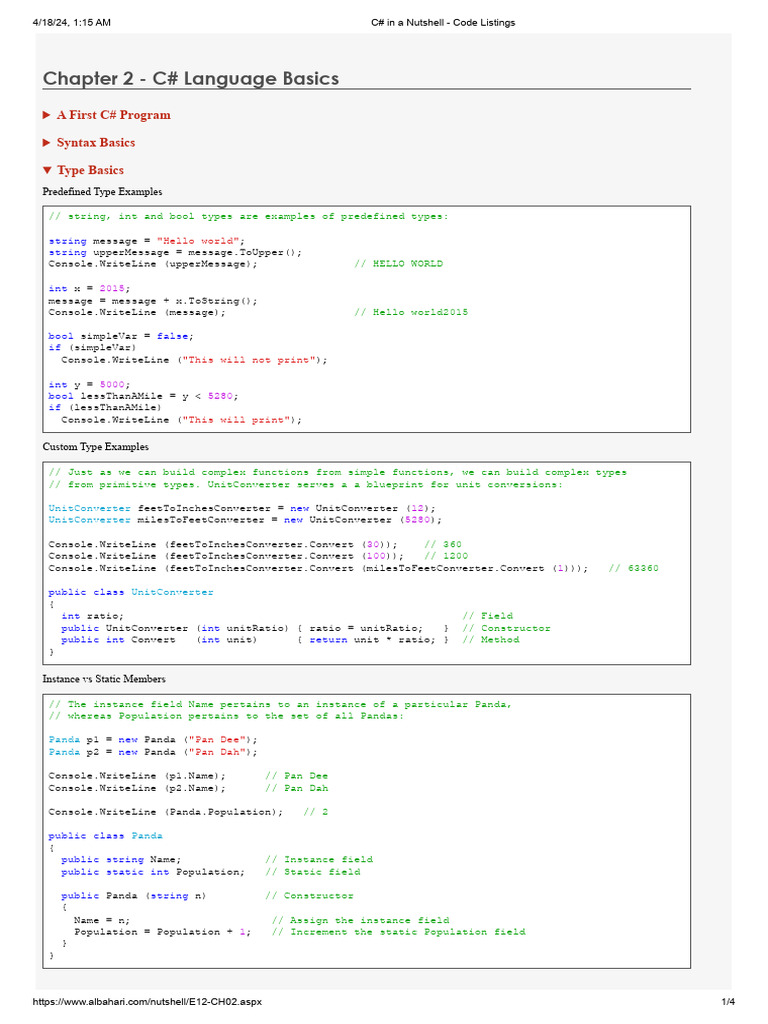This screenshot has height=1024, width=768.
Task: Click the Predefined Type Examples label
Action: point(102,192)
